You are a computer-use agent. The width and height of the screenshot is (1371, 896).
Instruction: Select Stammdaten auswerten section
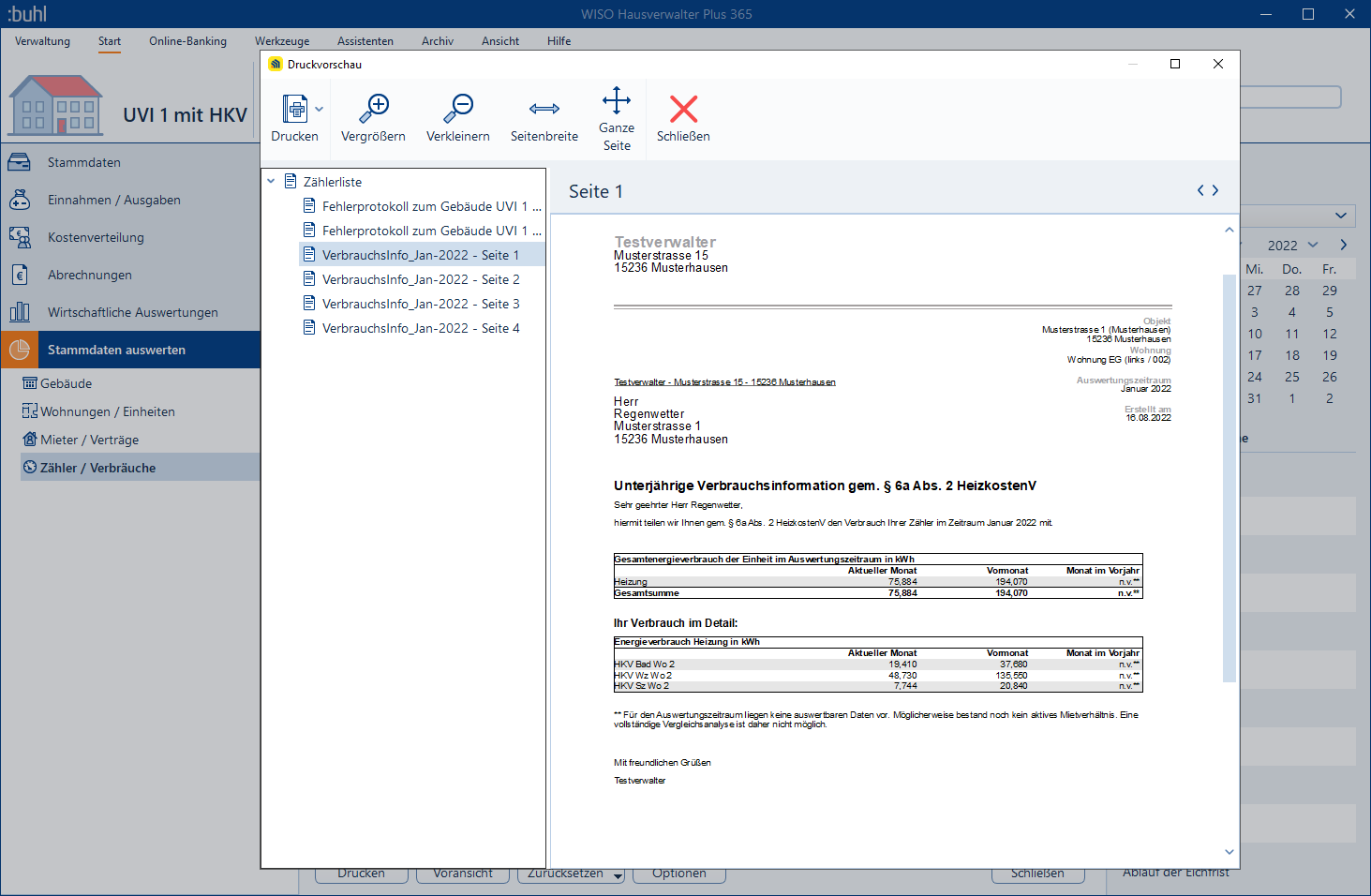pos(130,350)
